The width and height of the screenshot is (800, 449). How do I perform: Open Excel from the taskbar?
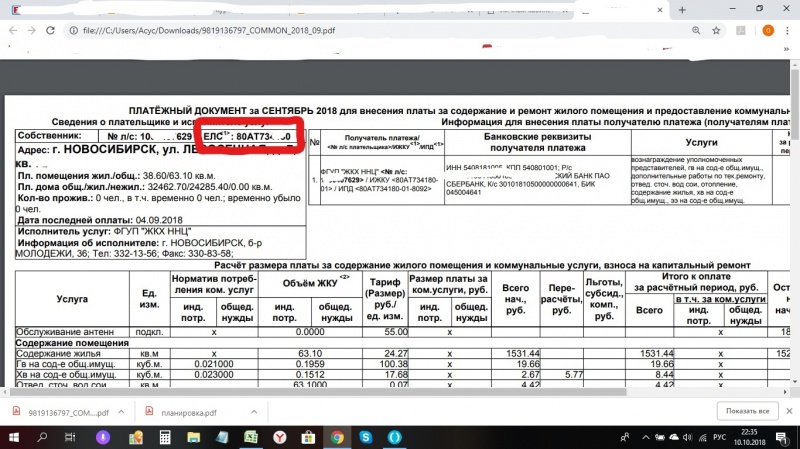pos(251,437)
